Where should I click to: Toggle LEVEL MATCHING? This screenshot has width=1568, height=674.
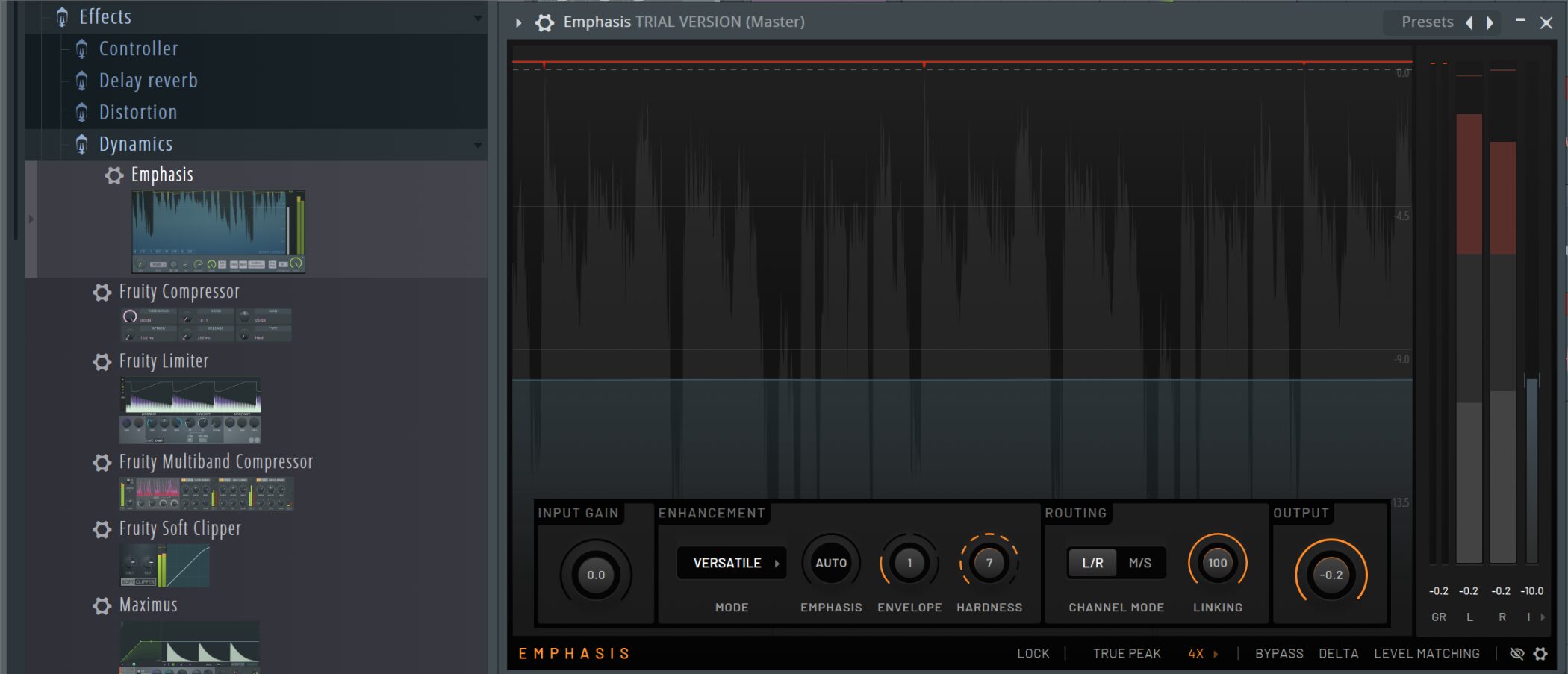pos(1426,654)
